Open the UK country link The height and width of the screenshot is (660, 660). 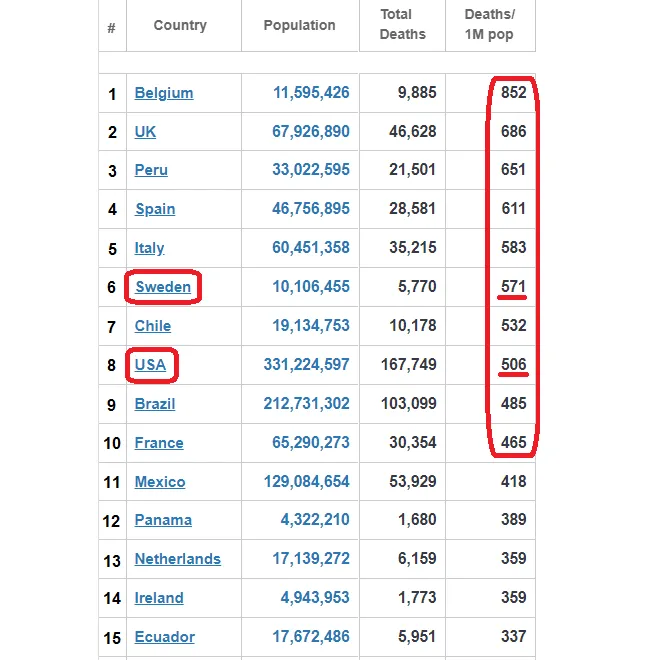pyautogui.click(x=145, y=132)
